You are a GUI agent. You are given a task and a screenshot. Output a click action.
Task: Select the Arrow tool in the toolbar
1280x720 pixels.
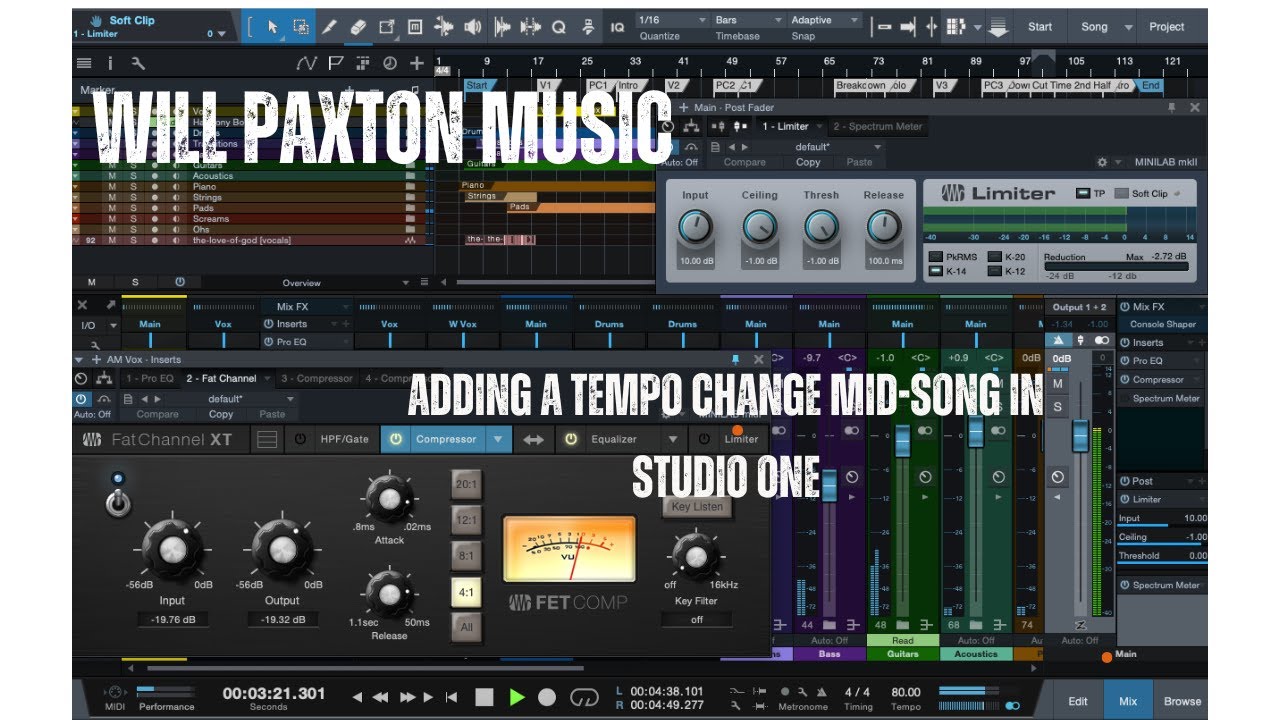[272, 27]
